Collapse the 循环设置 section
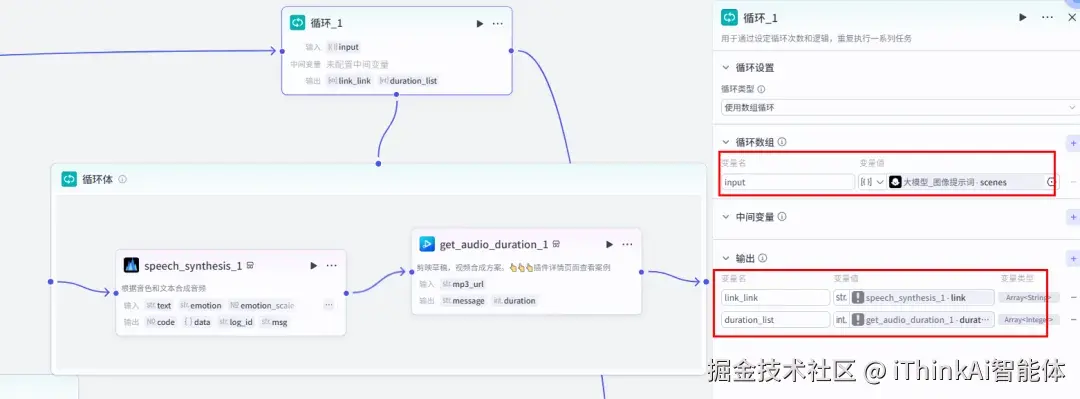This screenshot has width=1080, height=399. coord(725,68)
